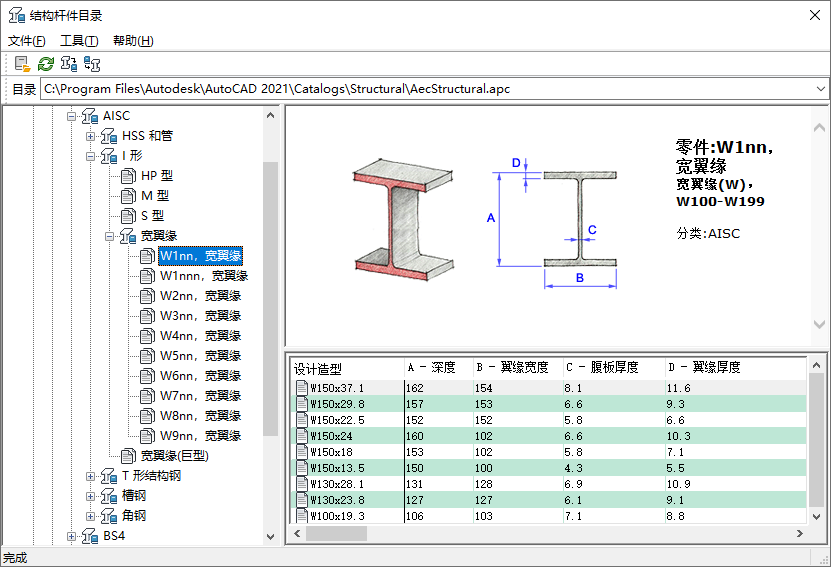This screenshot has width=831, height=567.
Task: Click the C - 腹板厚度 column header
Action: click(x=614, y=368)
